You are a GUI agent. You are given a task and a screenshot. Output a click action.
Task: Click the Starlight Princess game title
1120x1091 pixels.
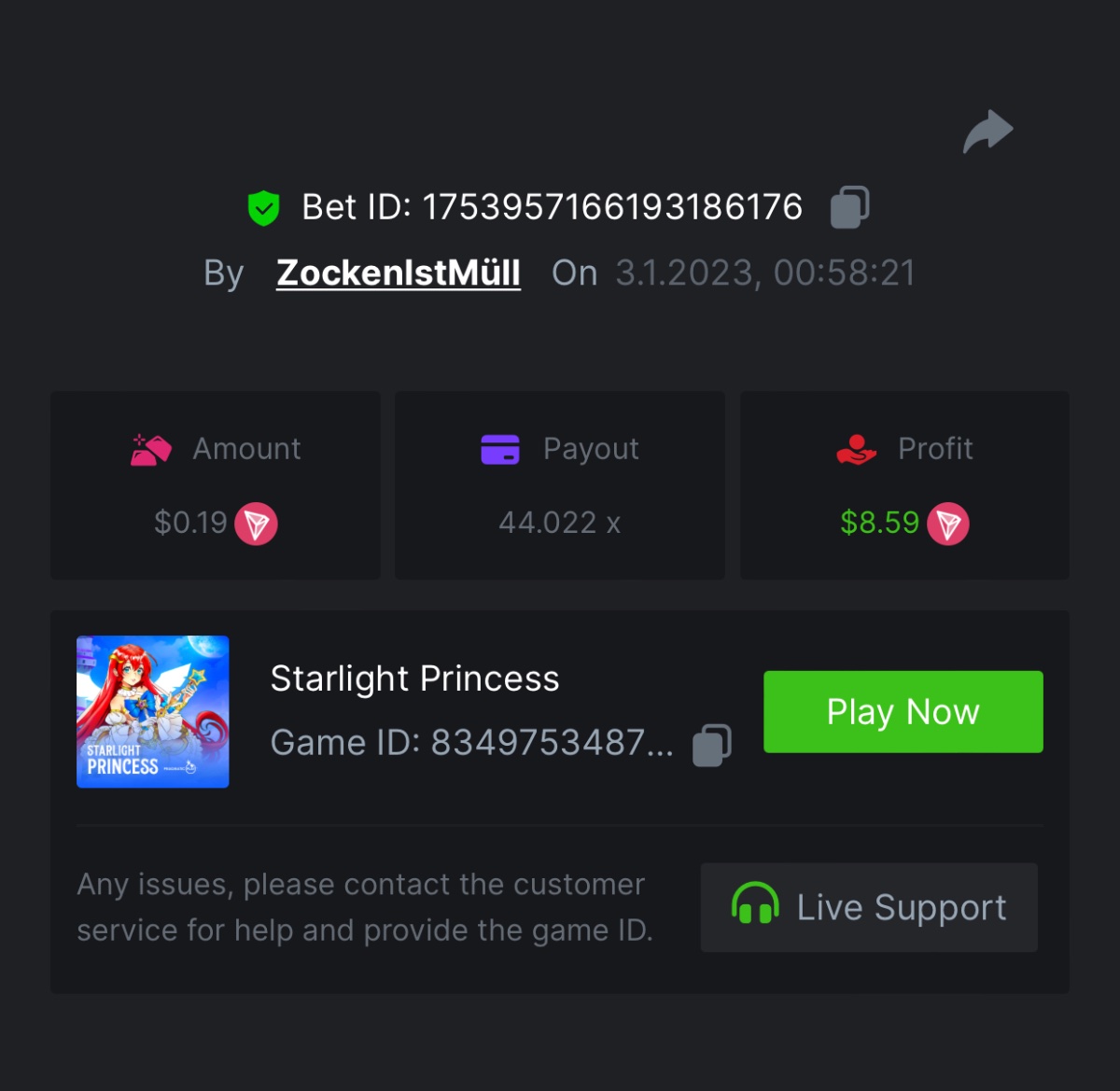[x=414, y=678]
